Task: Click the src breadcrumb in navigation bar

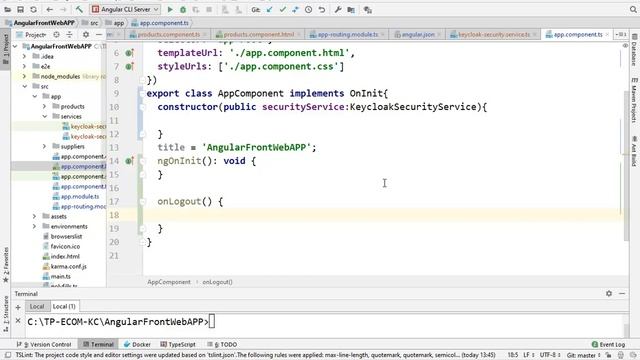Action: click(90, 23)
